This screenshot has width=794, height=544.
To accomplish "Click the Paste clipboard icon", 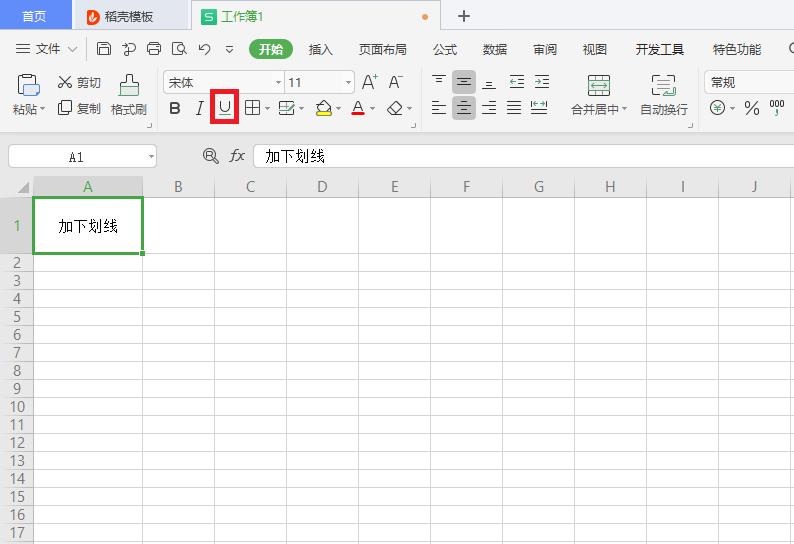I will pos(28,85).
